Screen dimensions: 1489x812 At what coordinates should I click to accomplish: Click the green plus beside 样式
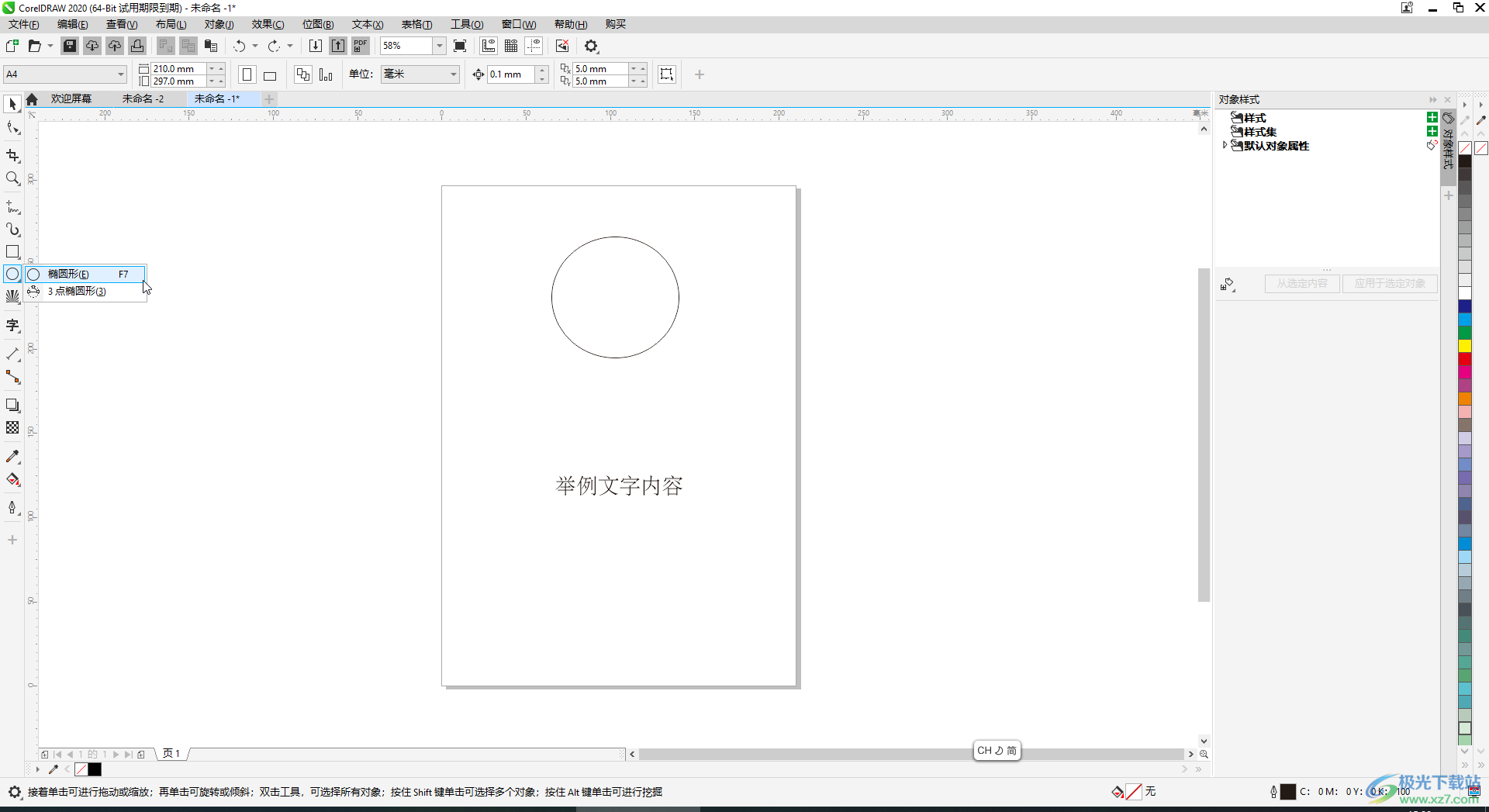click(1432, 117)
